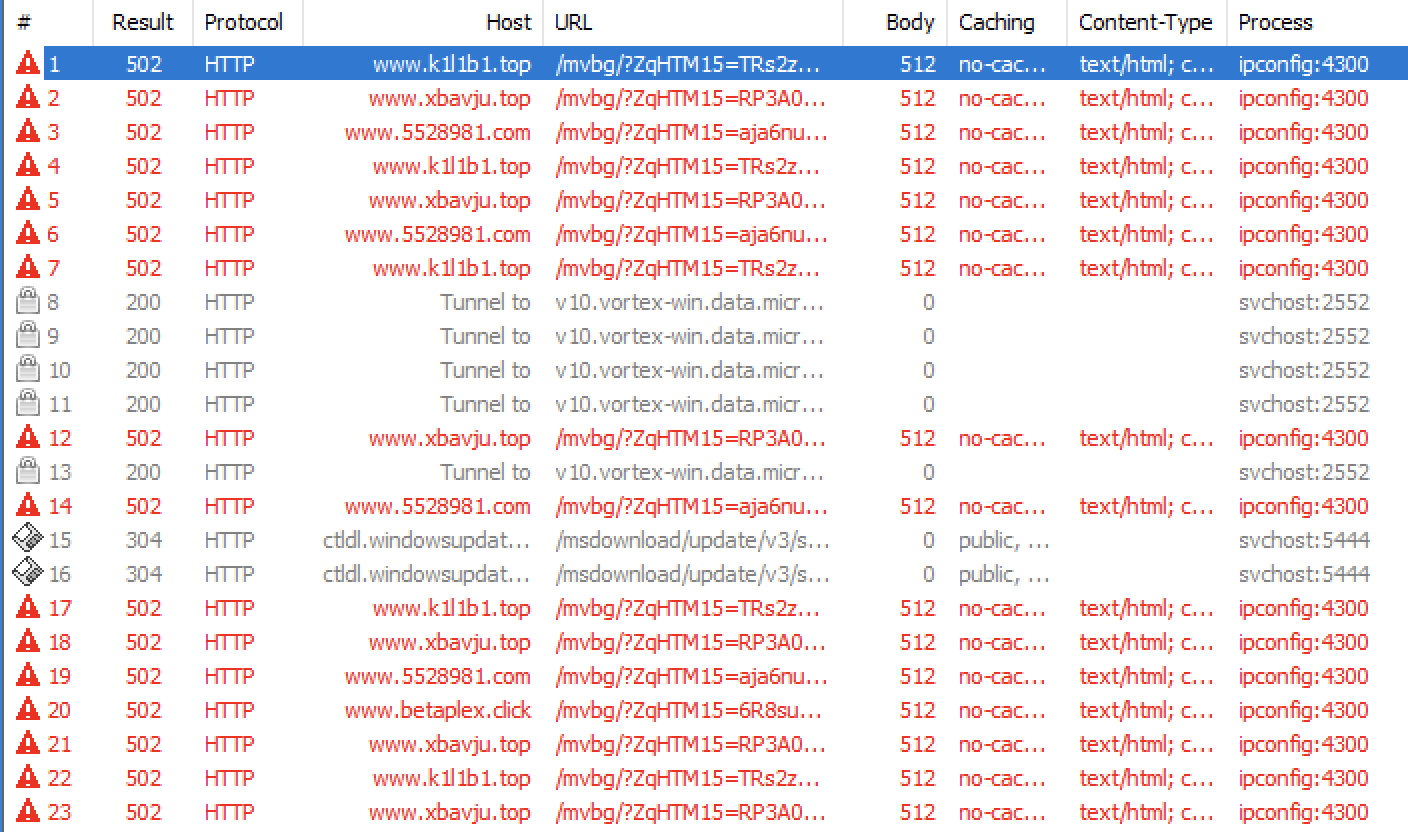Screen dimensions: 1408x832
Task: Click host www.k1l1b1.top in session 7
Action: click(451, 268)
